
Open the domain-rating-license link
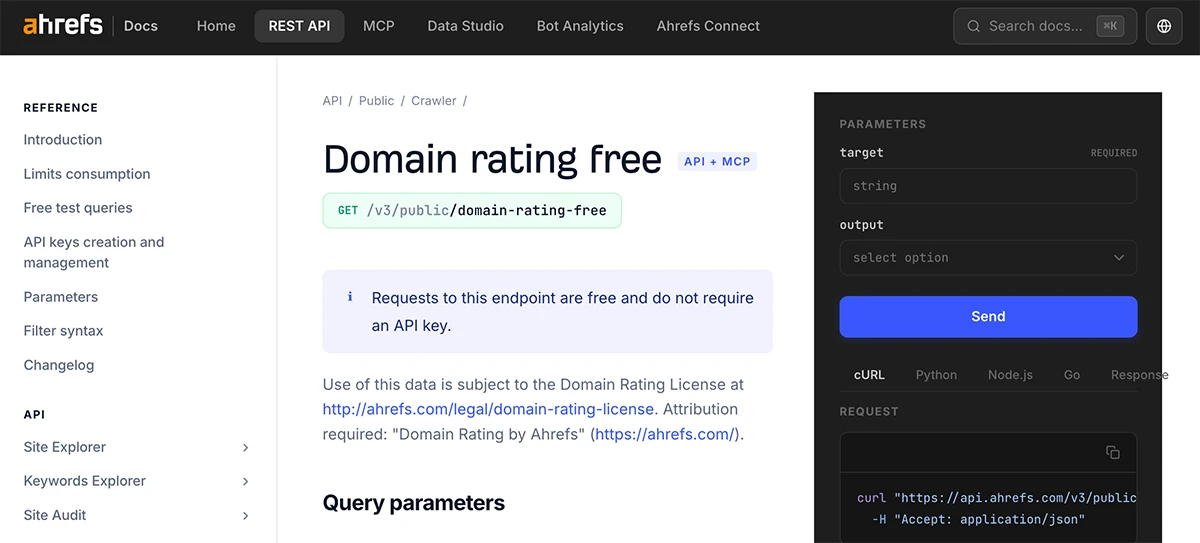pos(488,409)
